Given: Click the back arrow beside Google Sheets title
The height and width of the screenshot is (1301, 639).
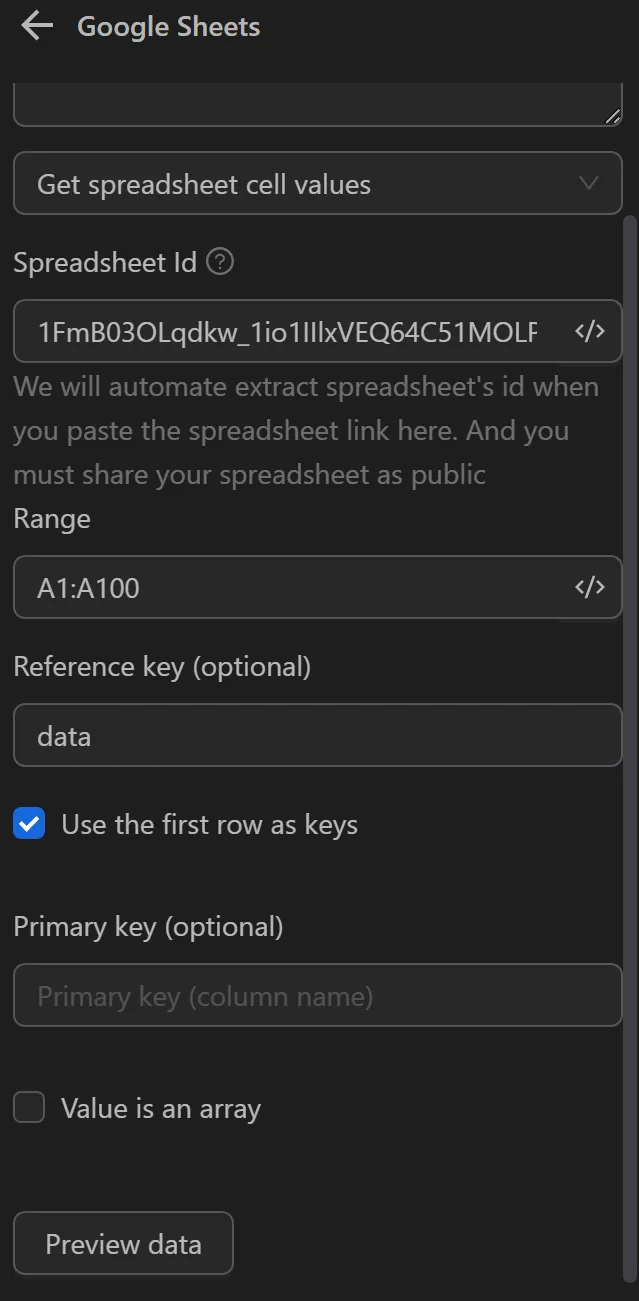Looking at the screenshot, I should (36, 26).
